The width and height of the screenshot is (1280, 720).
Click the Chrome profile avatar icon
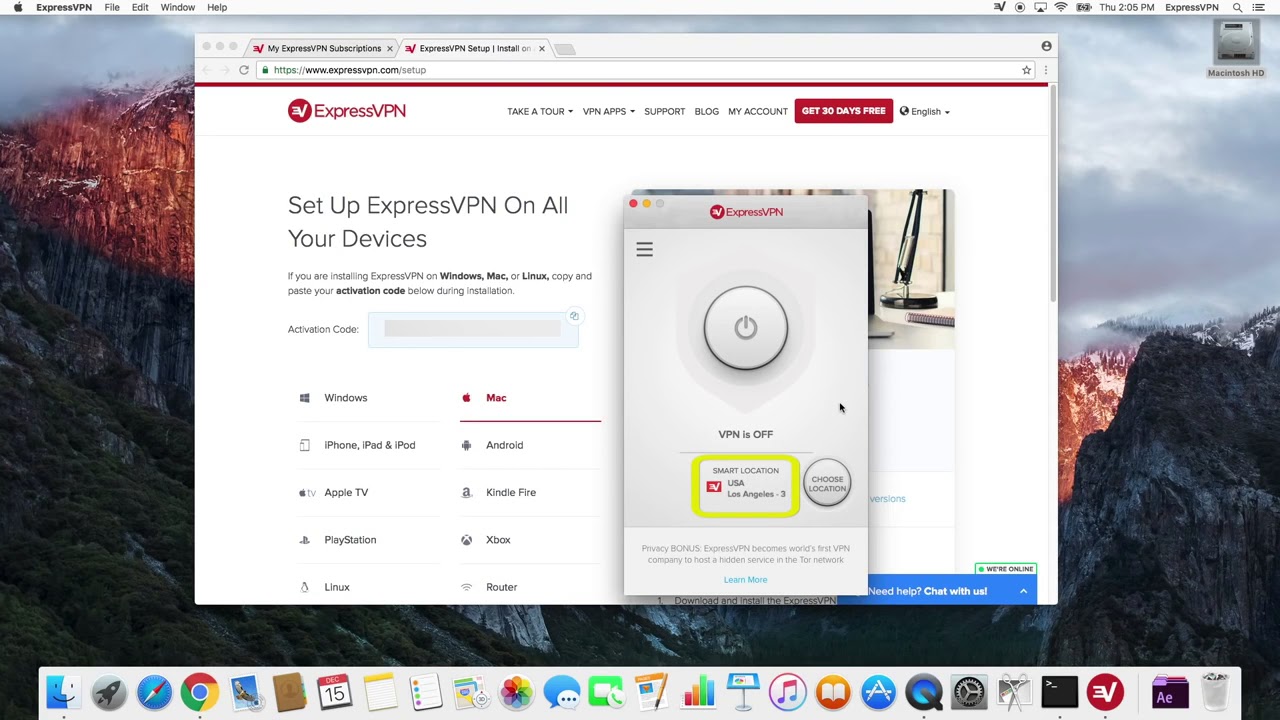1046,46
